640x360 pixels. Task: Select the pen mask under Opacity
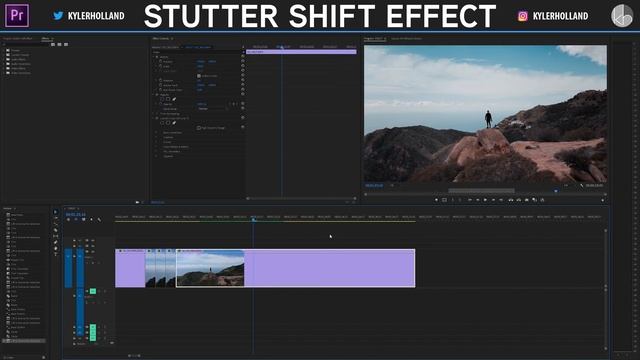(x=174, y=99)
